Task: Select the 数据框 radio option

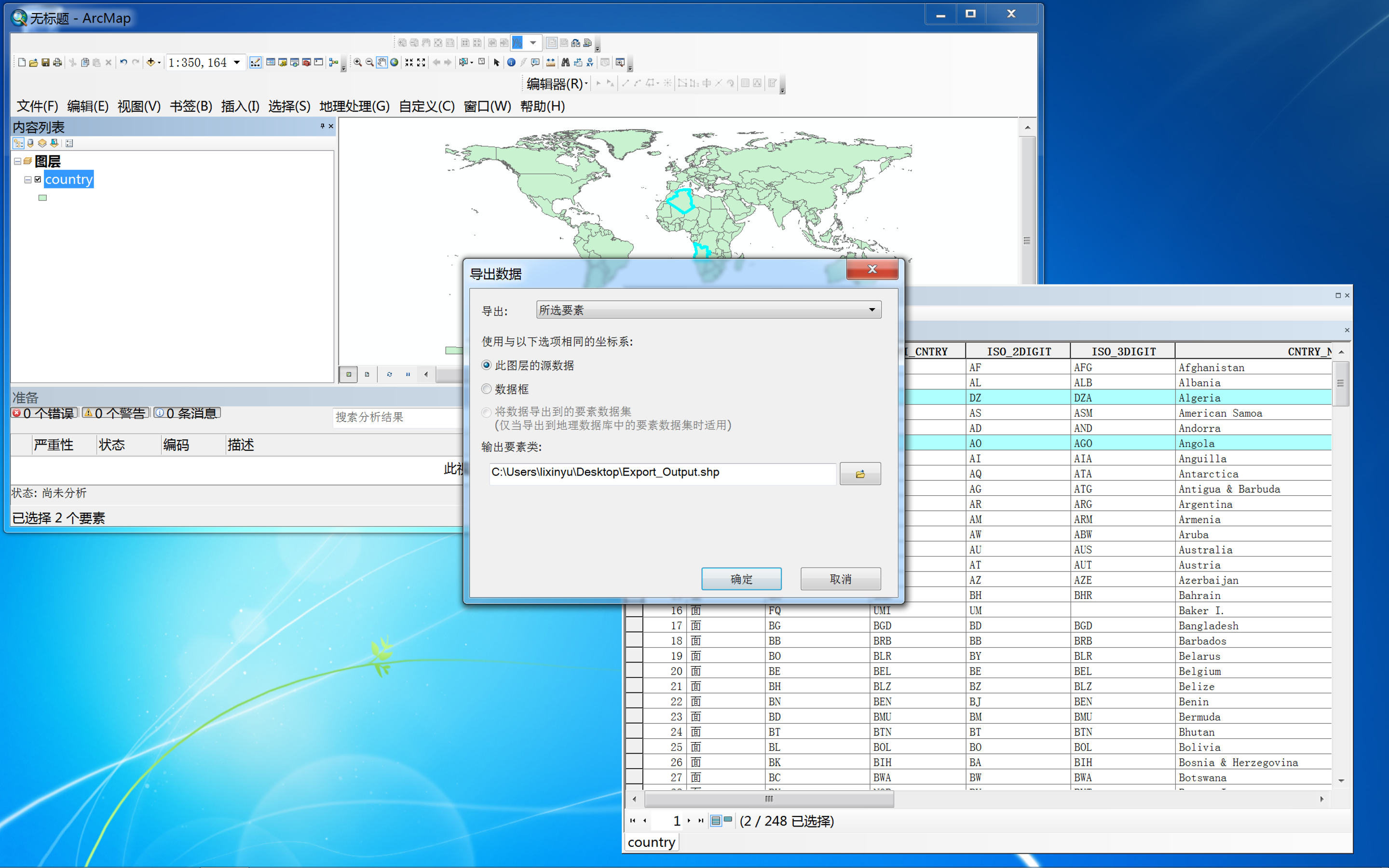Action: [487, 389]
